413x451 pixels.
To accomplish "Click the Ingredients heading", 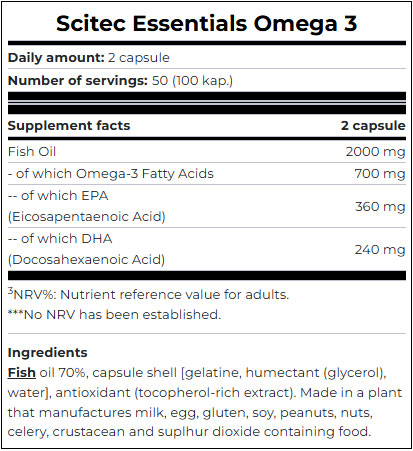I will tap(48, 353).
